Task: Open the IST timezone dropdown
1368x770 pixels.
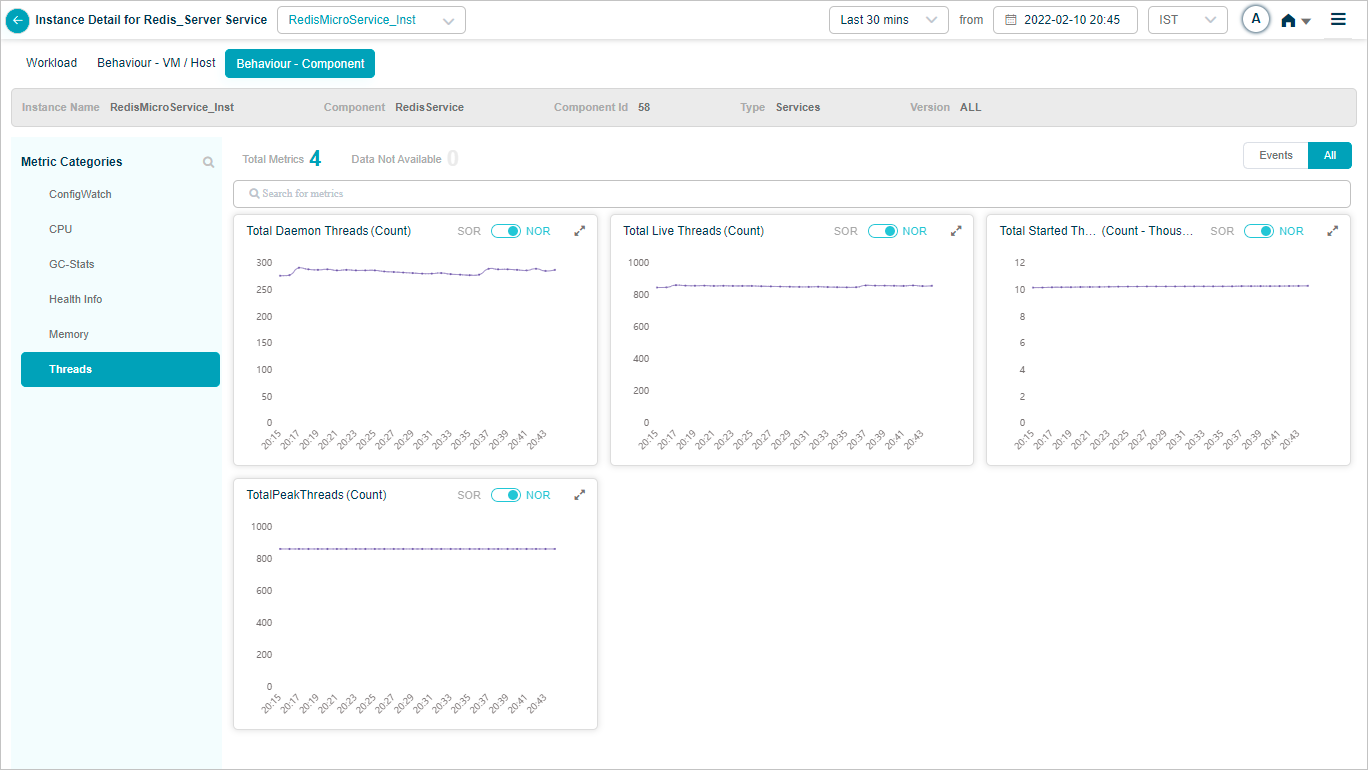Action: pos(1187,20)
